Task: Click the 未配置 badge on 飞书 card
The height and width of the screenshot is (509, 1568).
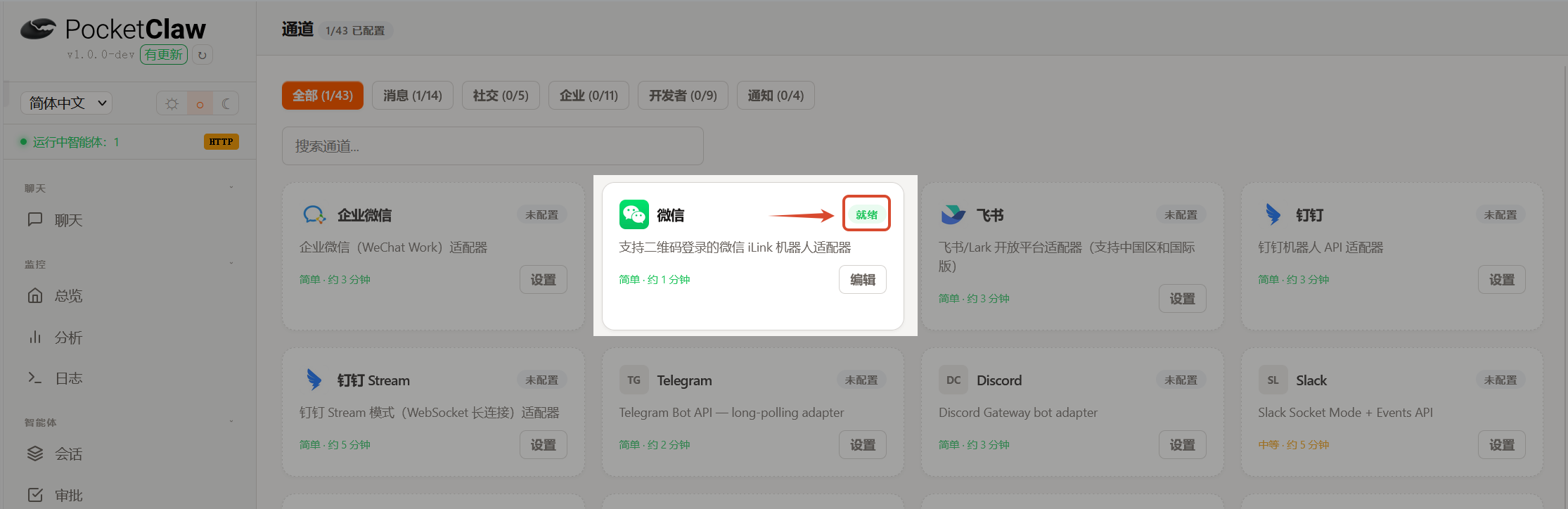Action: [x=1181, y=214]
